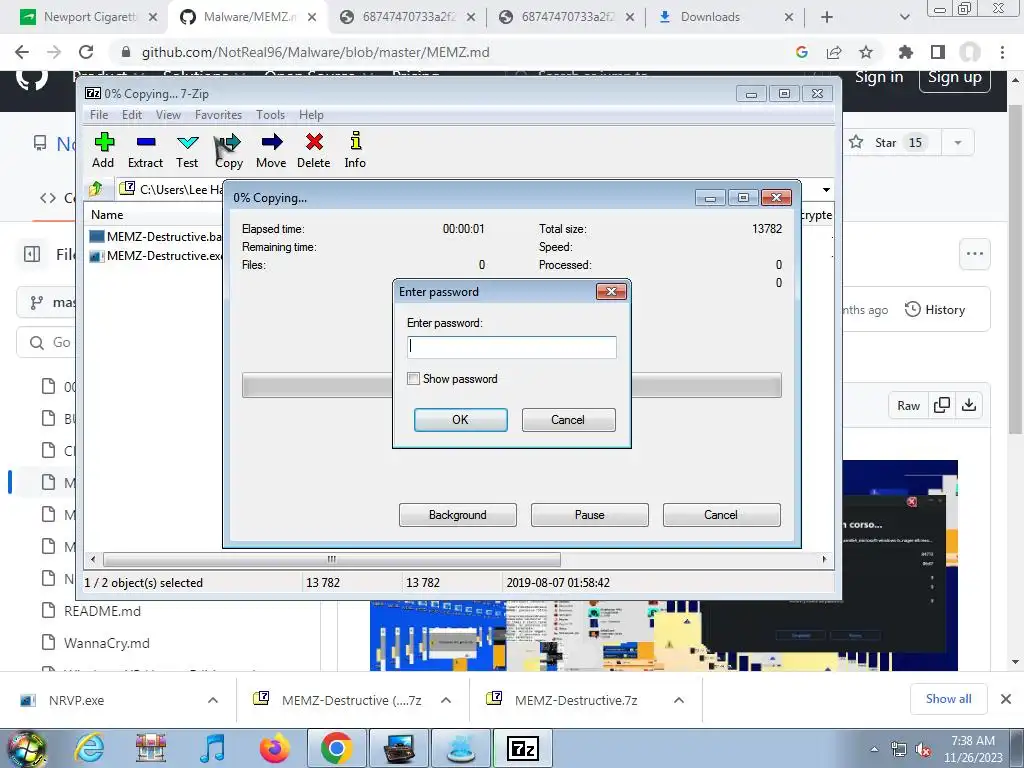This screenshot has height=768, width=1024.
Task: Open 7-Zip Favorites menu
Action: coord(218,115)
